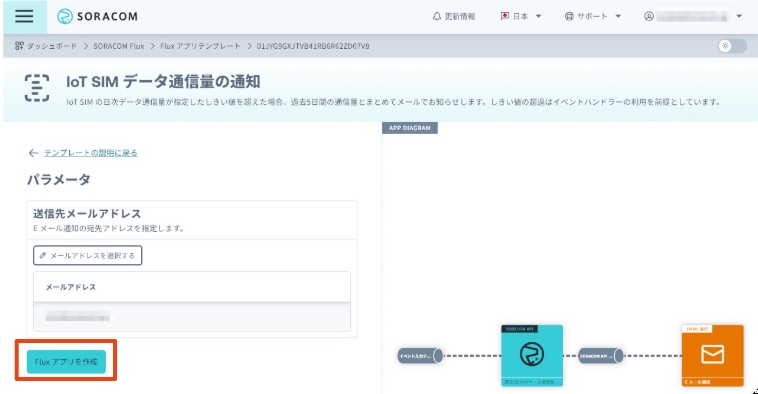The height and width of the screenshot is (394, 758).
Task: Open the hamburger main menu
Action: click(x=24, y=16)
